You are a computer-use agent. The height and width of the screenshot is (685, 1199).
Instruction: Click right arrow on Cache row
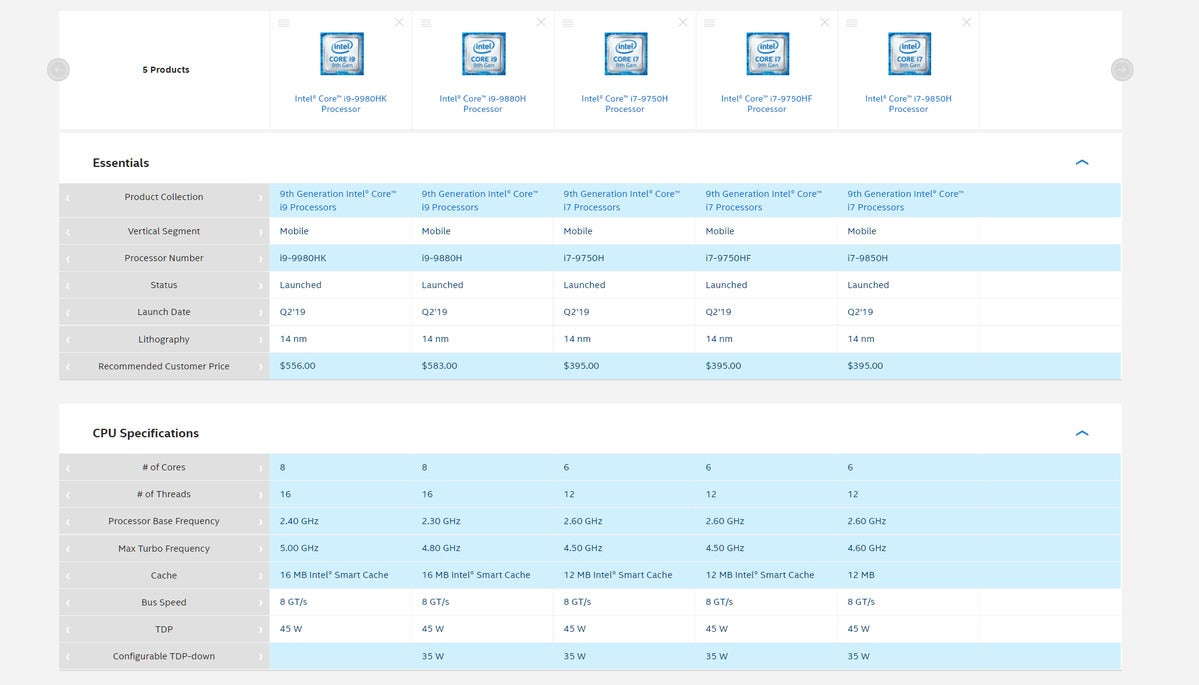pos(261,576)
